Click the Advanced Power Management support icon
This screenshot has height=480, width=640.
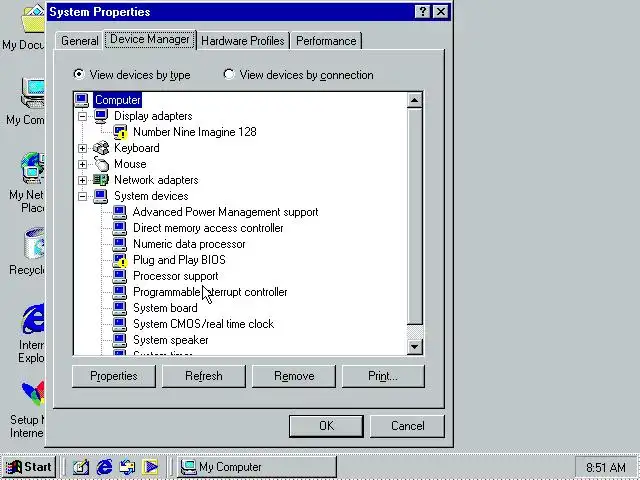coord(120,212)
